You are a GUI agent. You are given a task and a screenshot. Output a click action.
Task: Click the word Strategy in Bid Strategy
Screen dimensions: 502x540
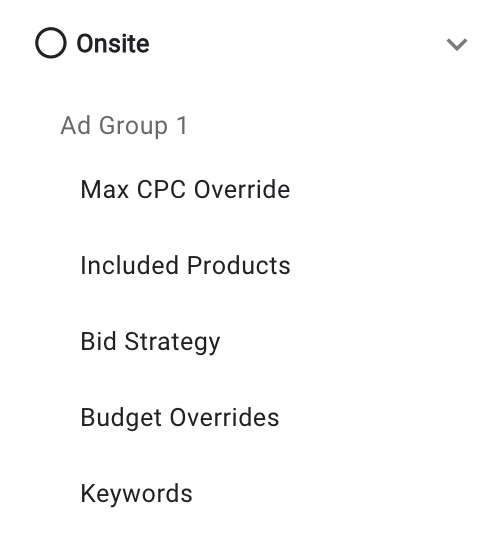coord(172,342)
